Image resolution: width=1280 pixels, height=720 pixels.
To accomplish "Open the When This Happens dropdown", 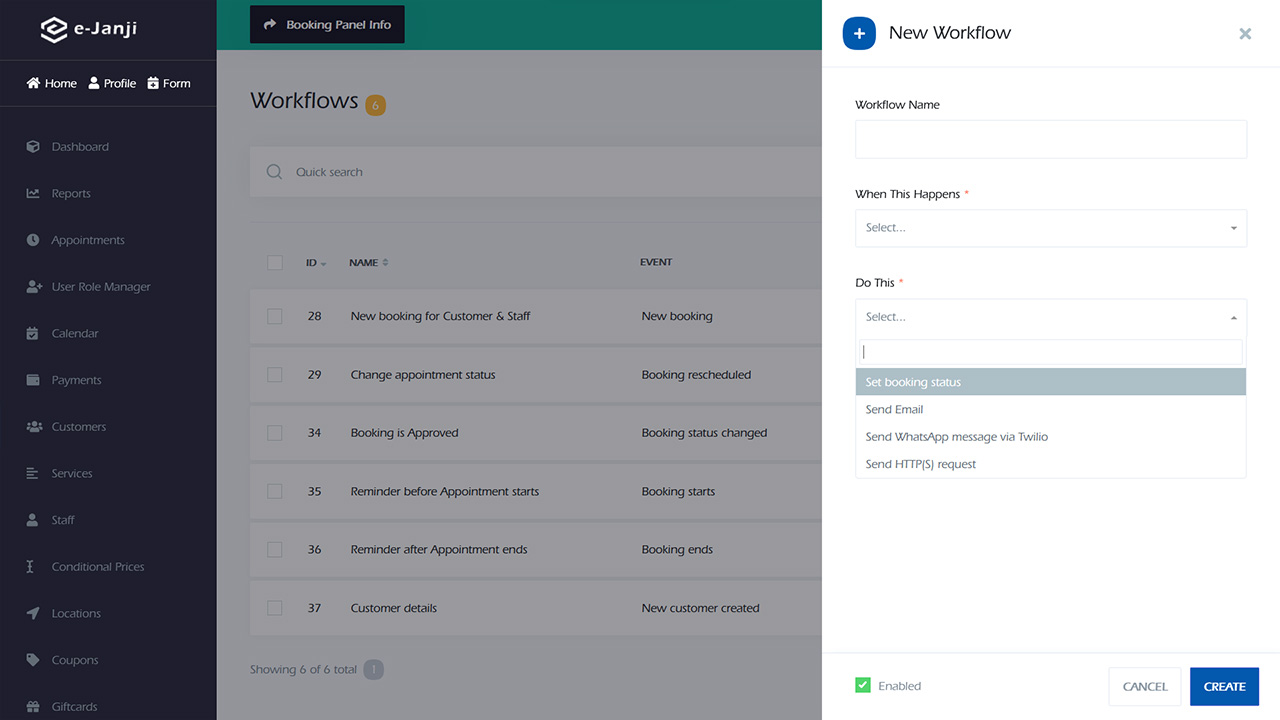I will [x=1050, y=228].
